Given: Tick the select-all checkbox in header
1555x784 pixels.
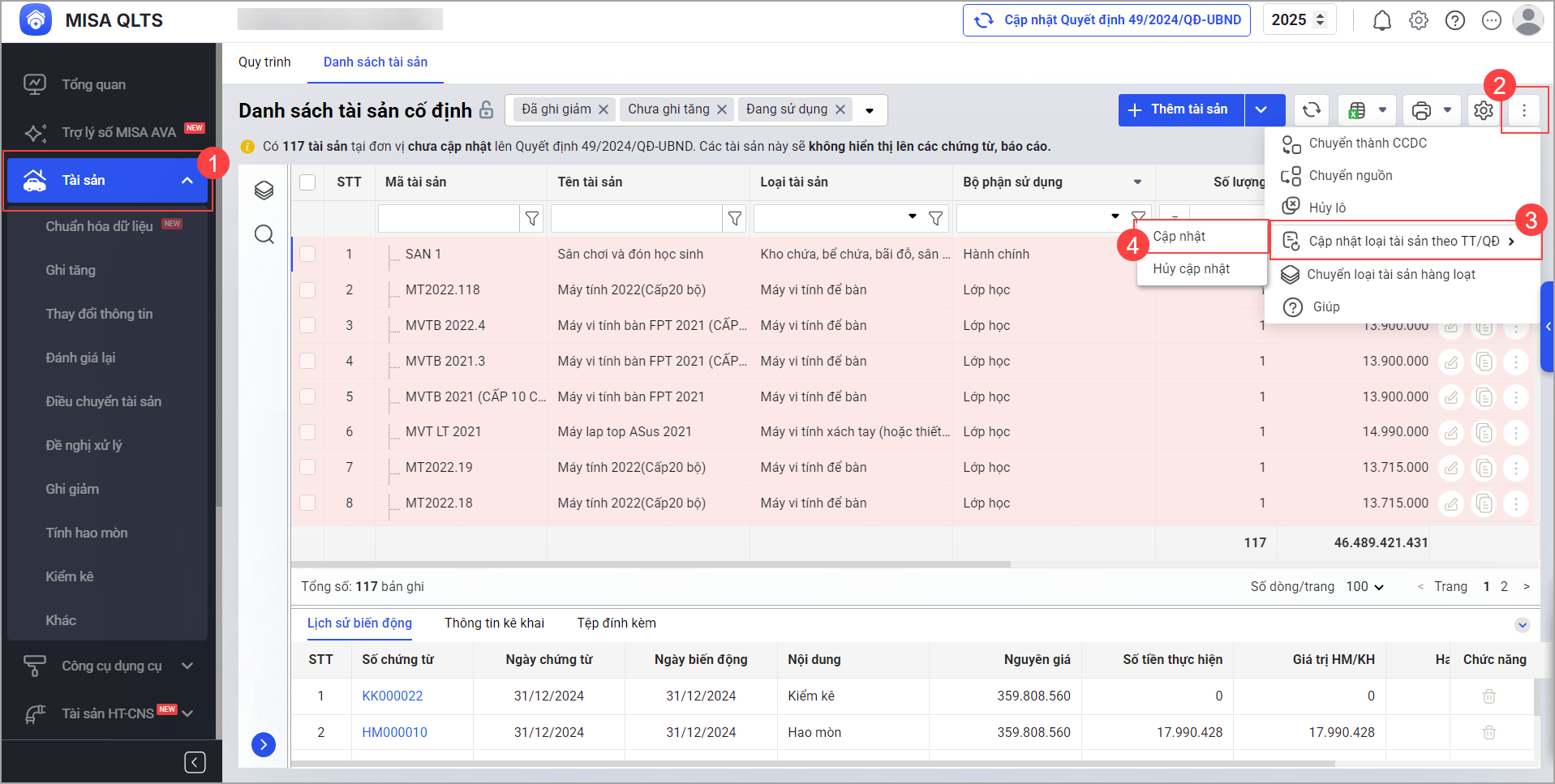Looking at the screenshot, I should point(307,182).
